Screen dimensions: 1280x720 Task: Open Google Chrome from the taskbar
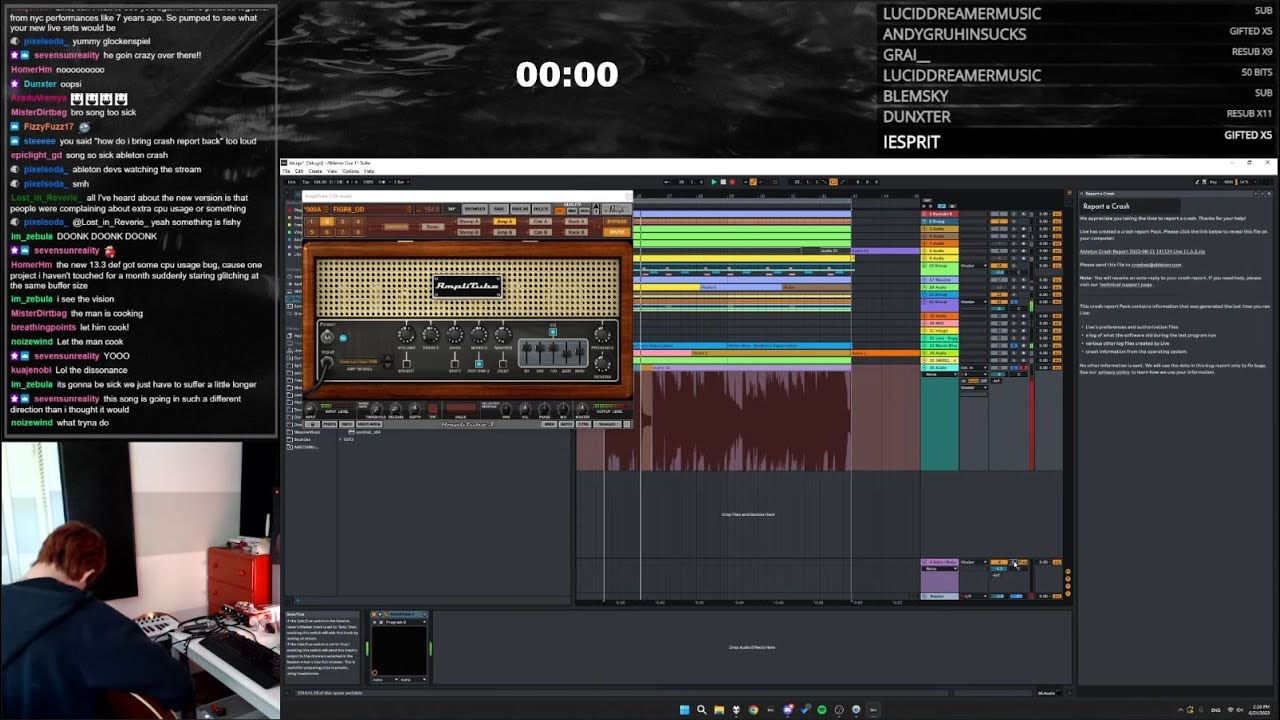[753, 710]
